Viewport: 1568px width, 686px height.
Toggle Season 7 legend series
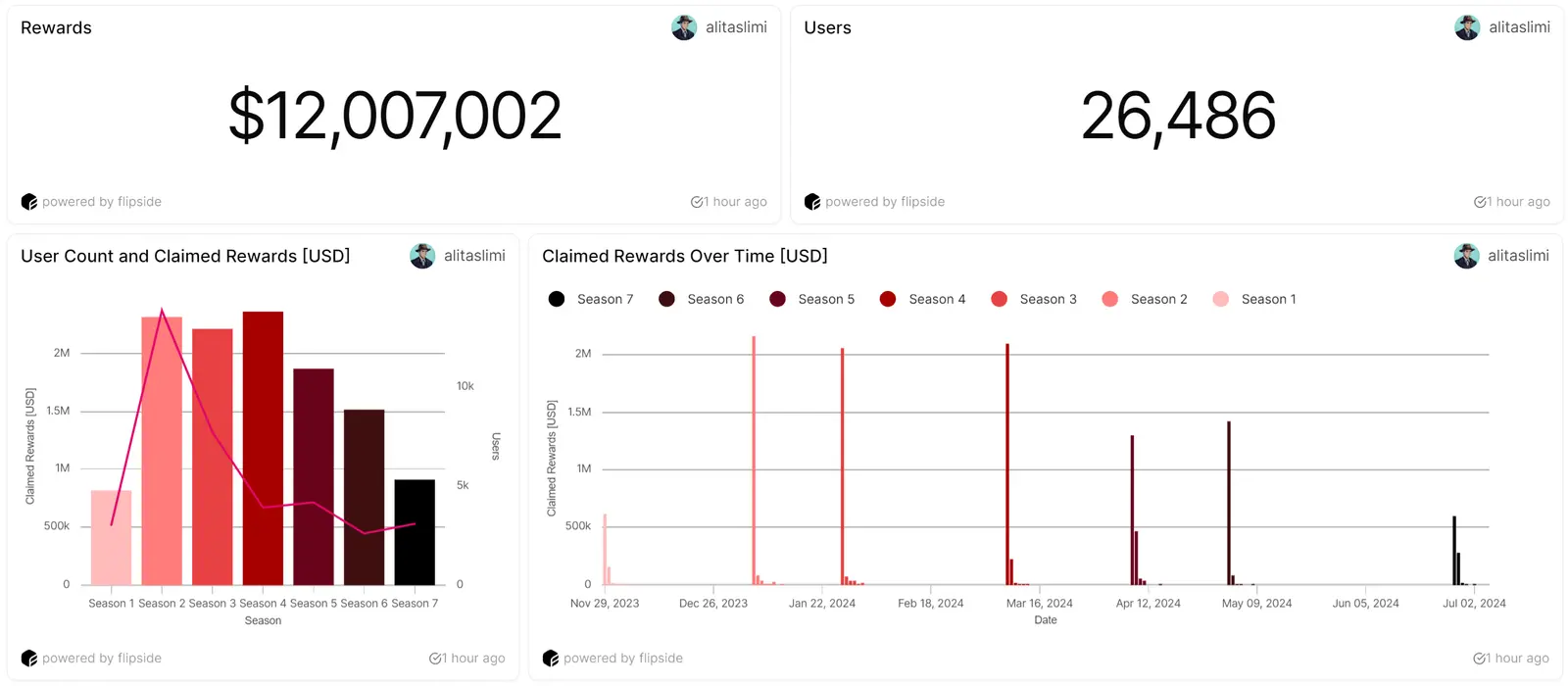tap(591, 299)
